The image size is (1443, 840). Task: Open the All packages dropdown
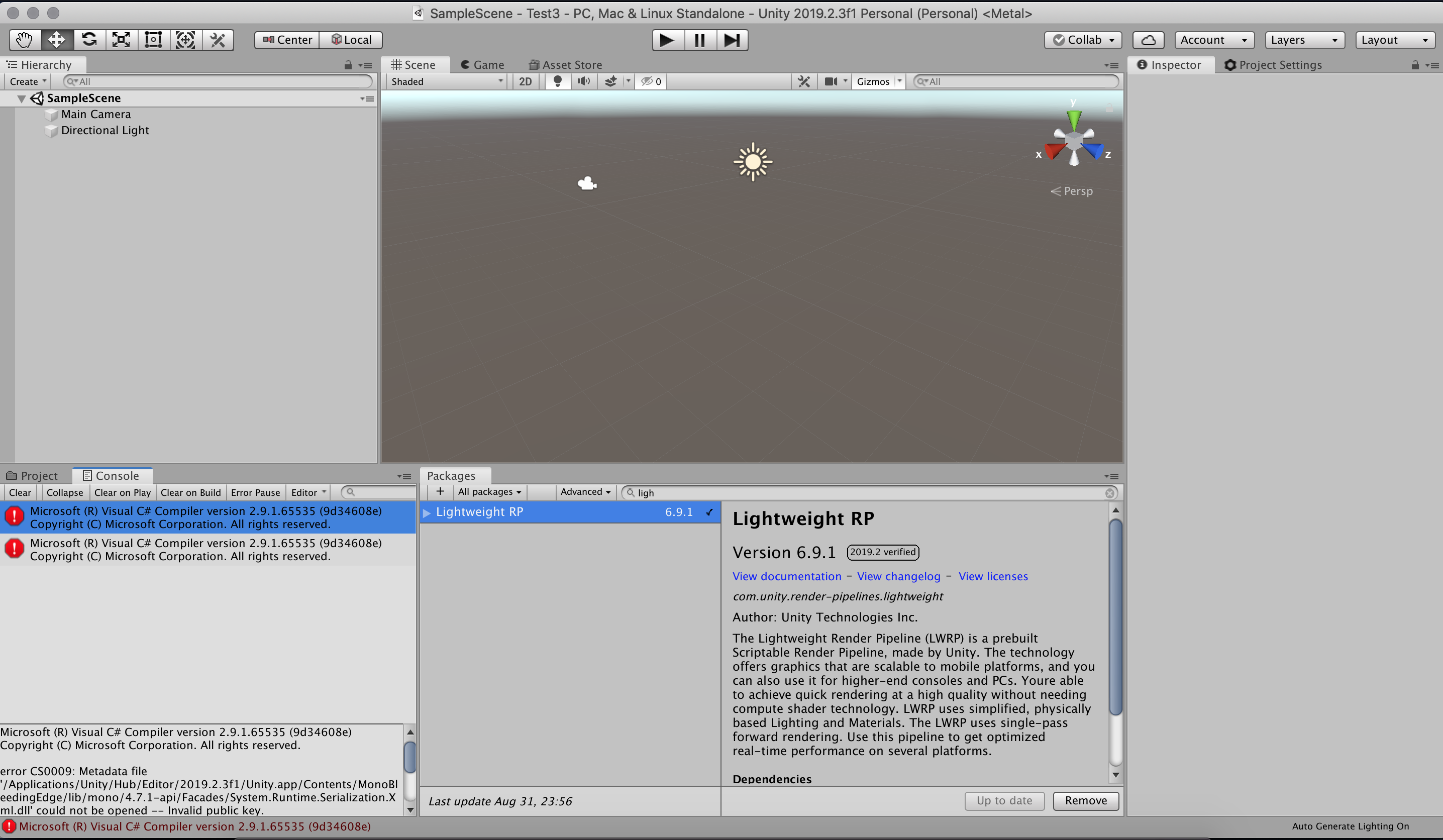(489, 492)
